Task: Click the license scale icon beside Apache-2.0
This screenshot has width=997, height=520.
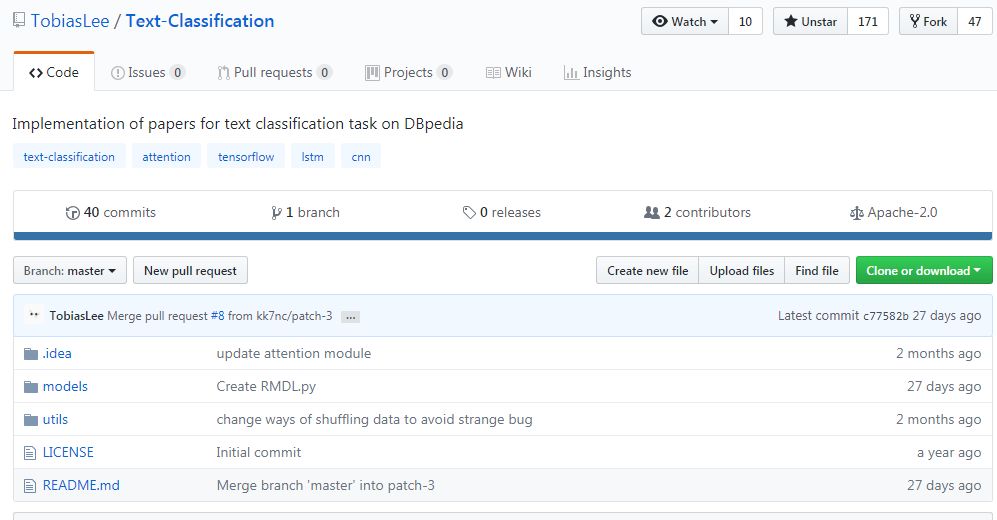Action: [x=856, y=213]
